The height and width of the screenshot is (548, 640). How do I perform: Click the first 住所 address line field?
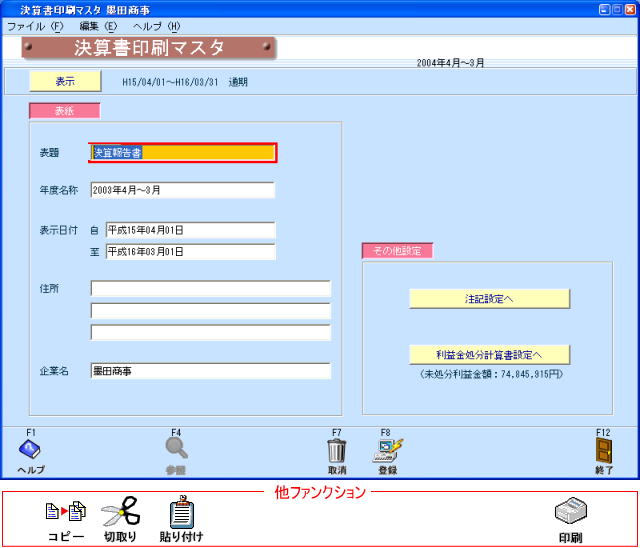point(210,289)
